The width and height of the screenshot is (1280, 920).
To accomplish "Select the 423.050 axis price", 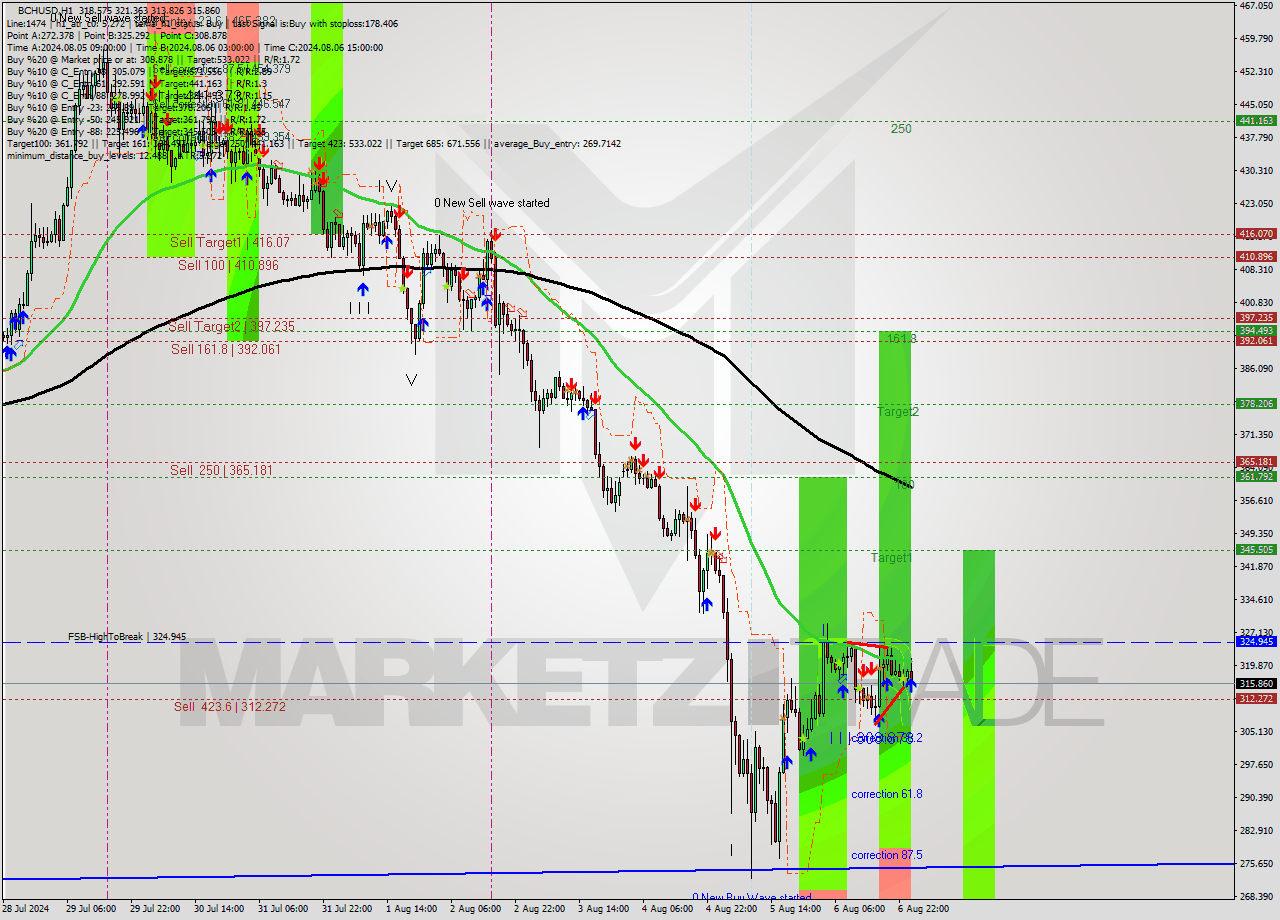I will pos(1256,204).
